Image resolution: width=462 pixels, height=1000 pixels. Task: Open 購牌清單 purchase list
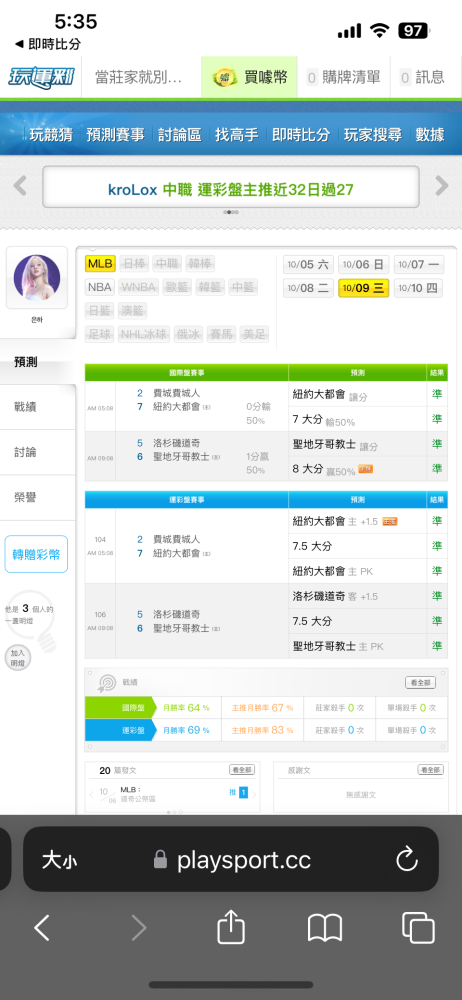pyautogui.click(x=343, y=78)
